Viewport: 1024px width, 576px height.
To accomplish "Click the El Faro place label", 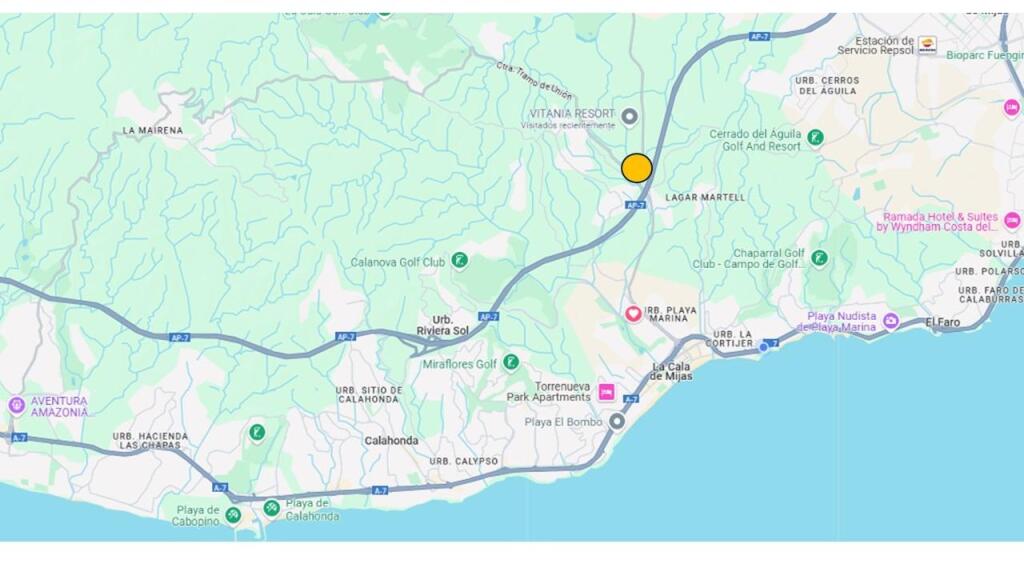I will (943, 322).
